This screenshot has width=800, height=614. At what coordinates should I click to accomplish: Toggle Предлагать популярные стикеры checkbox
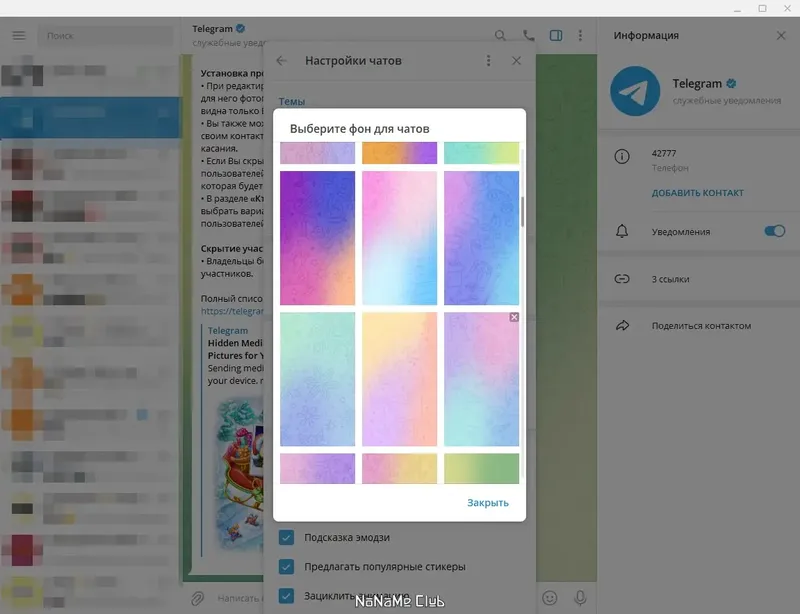click(286, 567)
